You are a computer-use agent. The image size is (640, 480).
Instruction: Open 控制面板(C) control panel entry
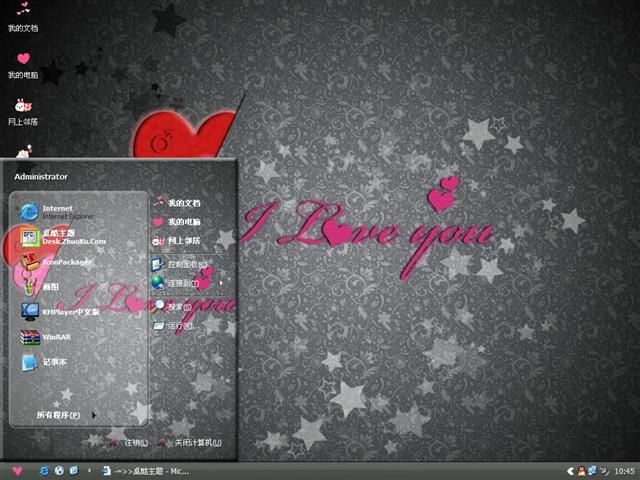coord(180,264)
